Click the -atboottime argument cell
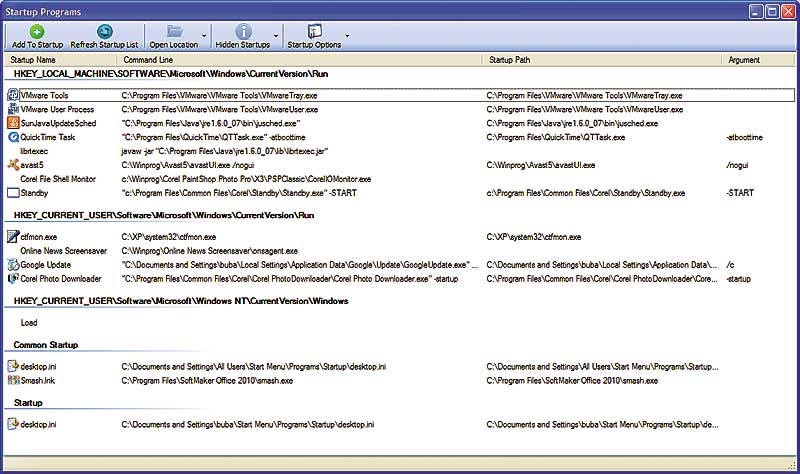The image size is (800, 474). click(x=744, y=137)
